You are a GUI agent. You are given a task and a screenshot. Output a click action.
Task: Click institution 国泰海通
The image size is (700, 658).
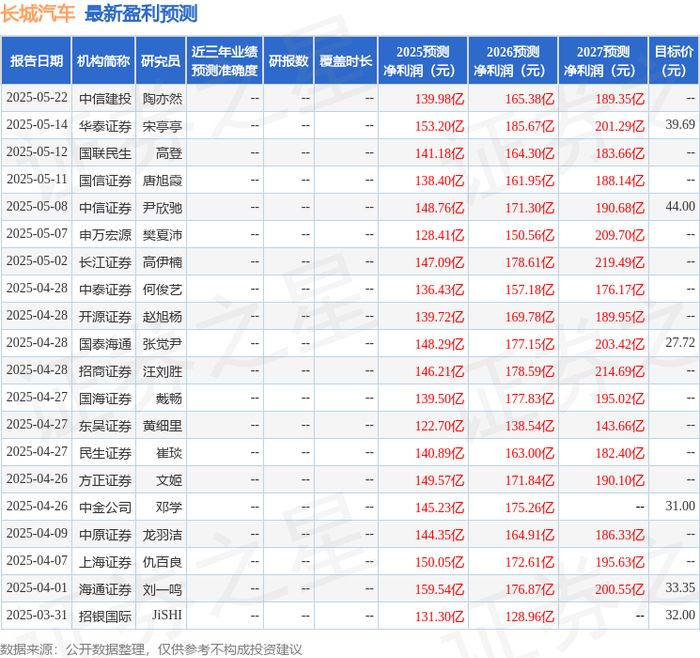coord(105,344)
